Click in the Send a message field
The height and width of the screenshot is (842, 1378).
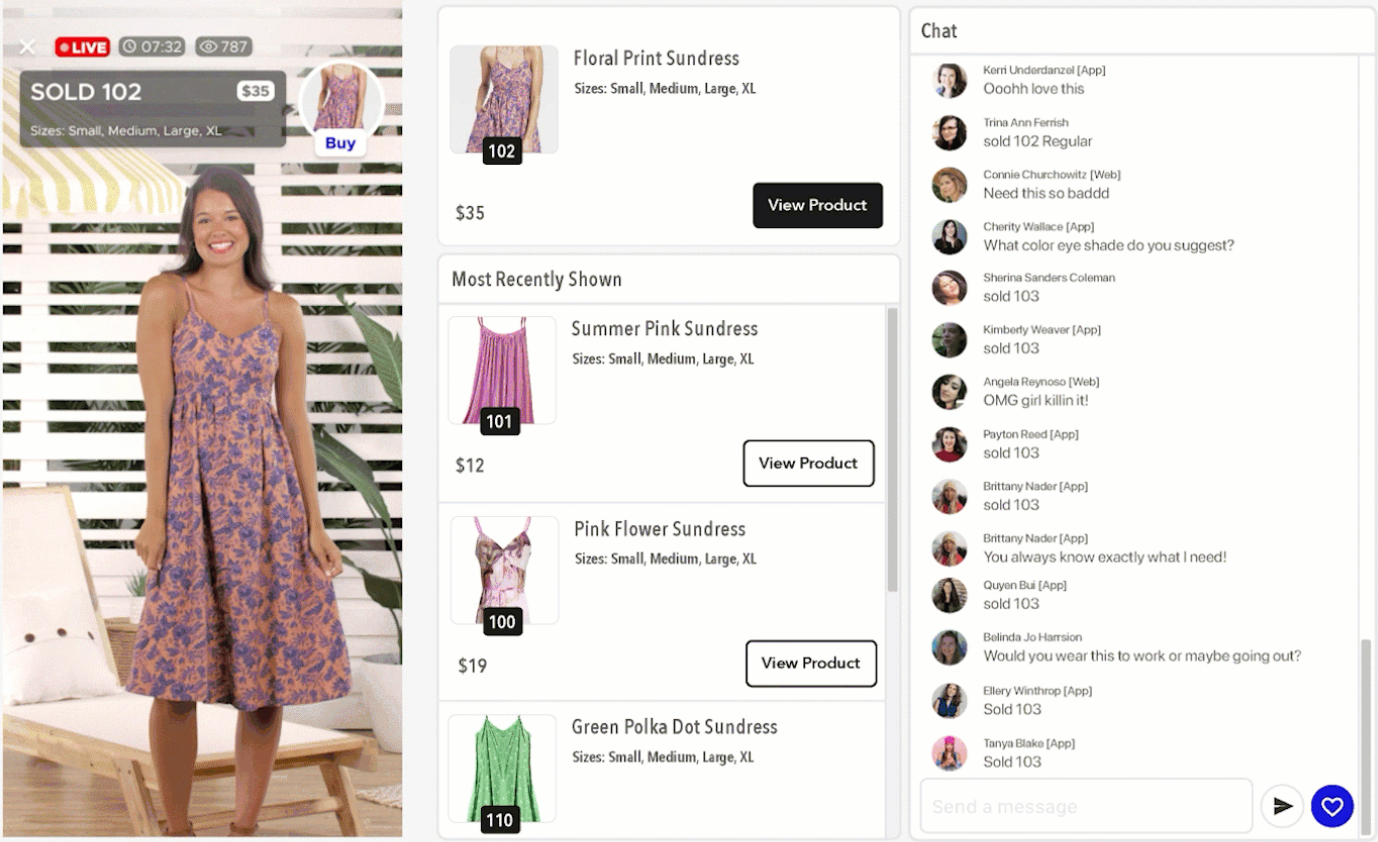(1085, 806)
